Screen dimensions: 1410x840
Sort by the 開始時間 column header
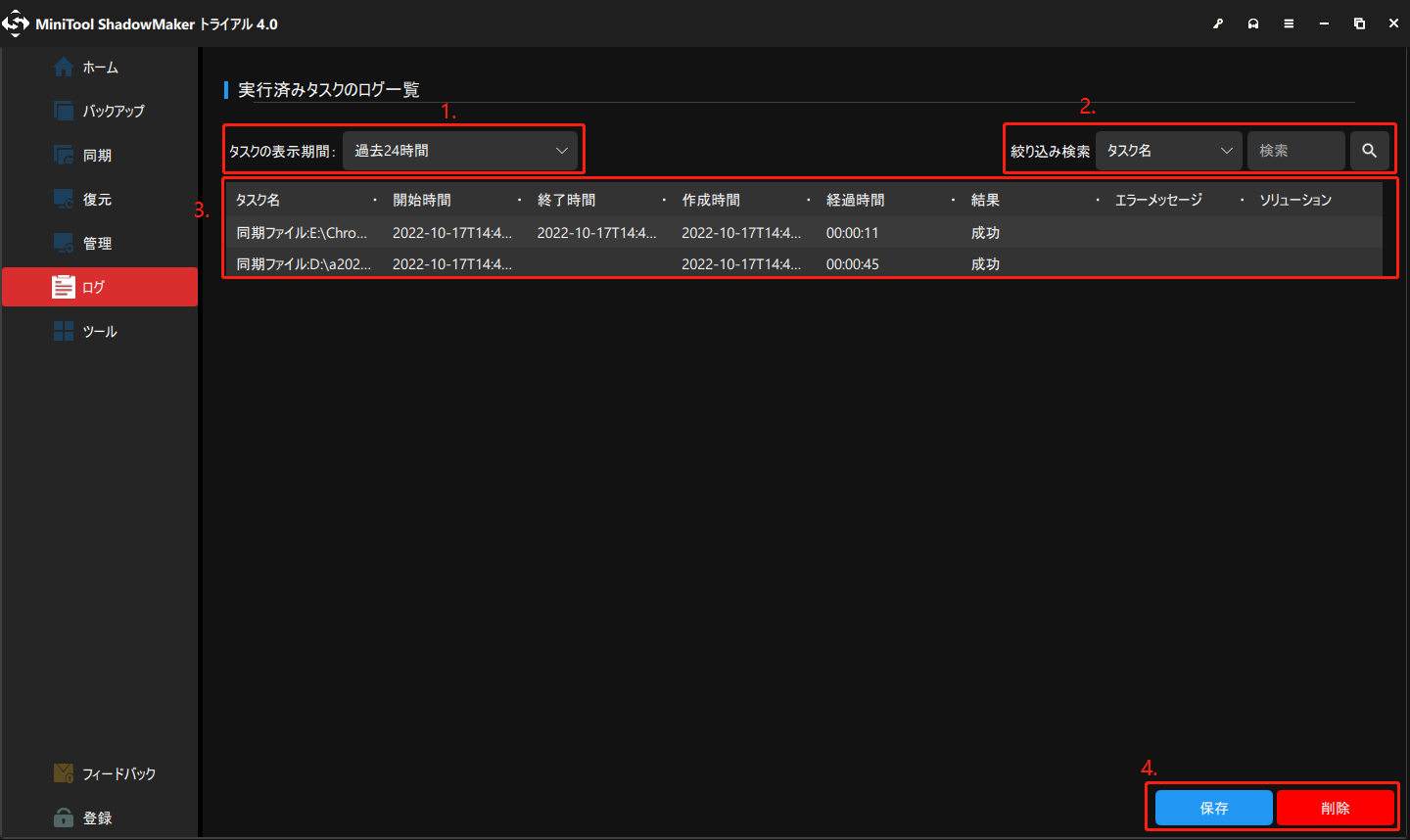tap(422, 200)
